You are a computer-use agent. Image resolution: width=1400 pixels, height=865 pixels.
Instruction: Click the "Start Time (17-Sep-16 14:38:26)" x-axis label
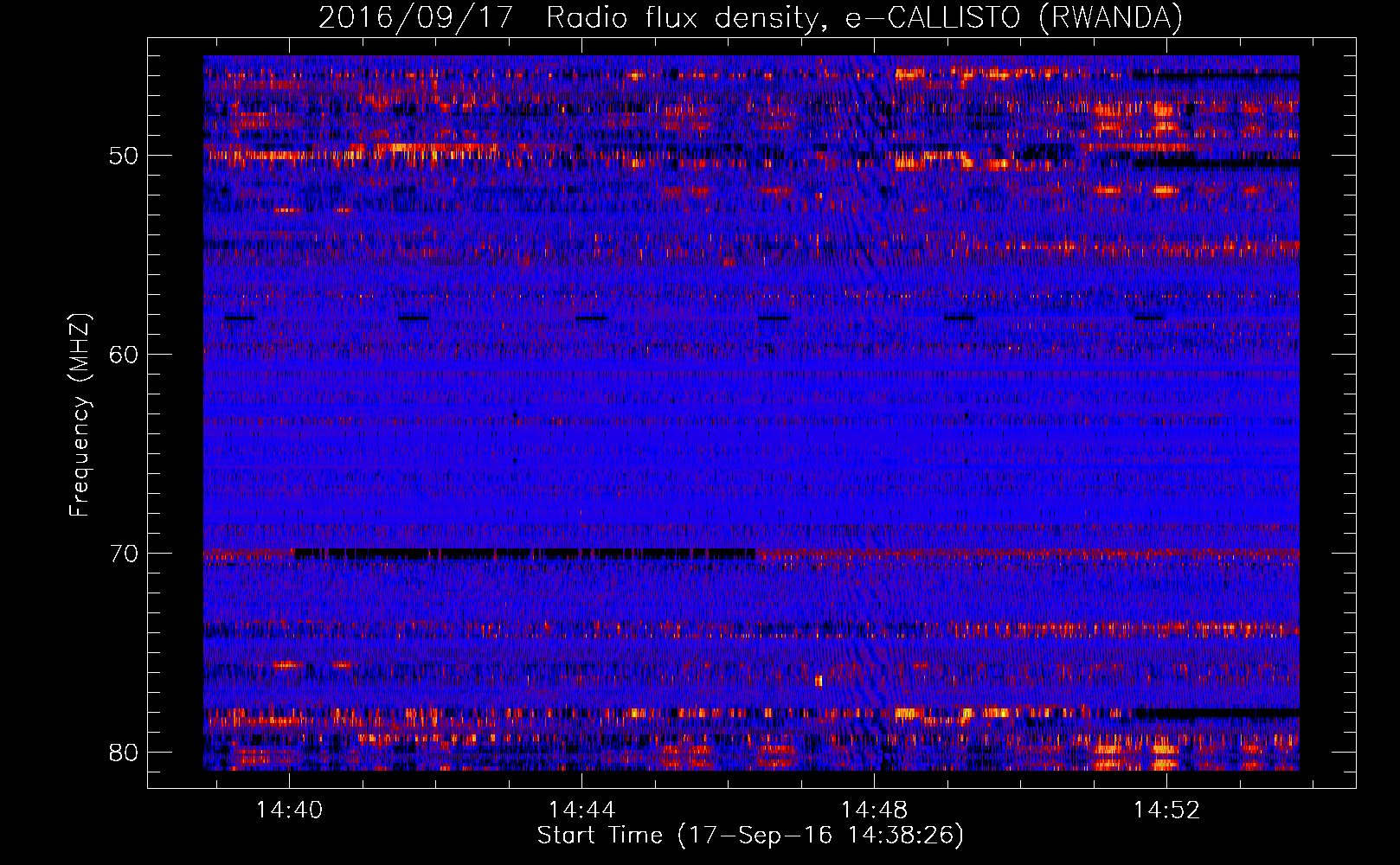750,836
